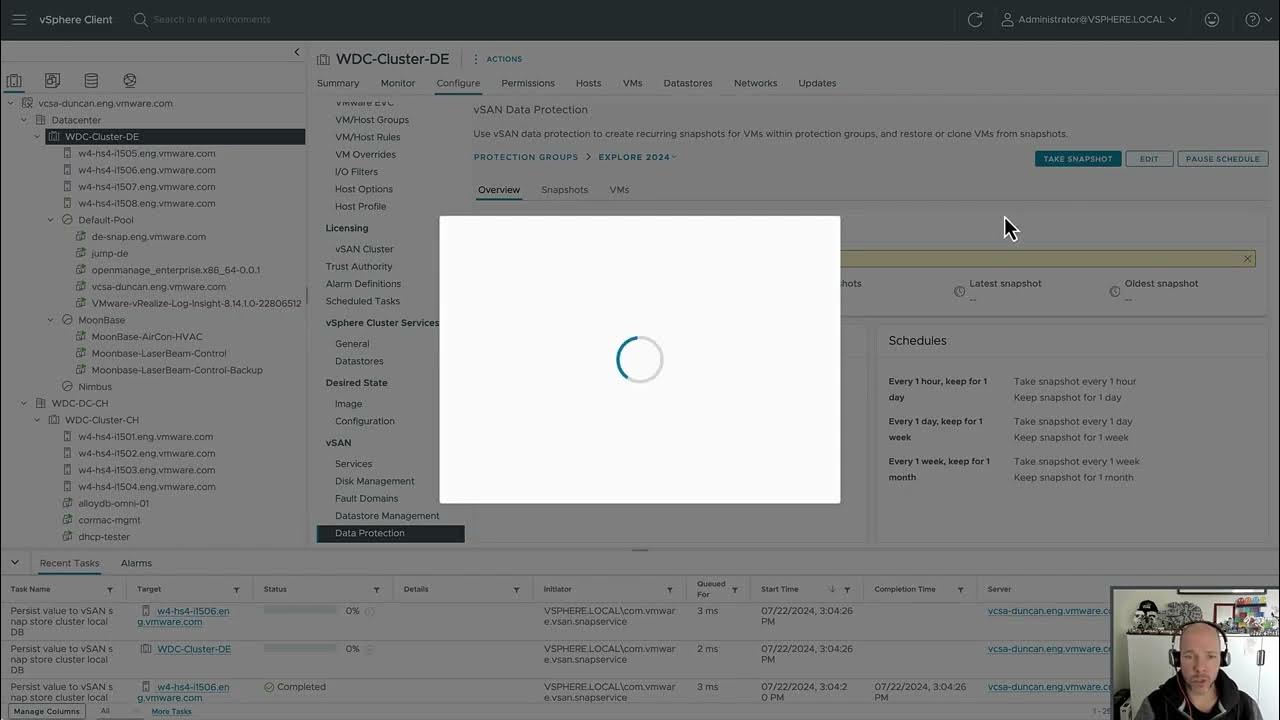Select the jump-de virtual machine
The width and height of the screenshot is (1280, 720).
click(110, 253)
